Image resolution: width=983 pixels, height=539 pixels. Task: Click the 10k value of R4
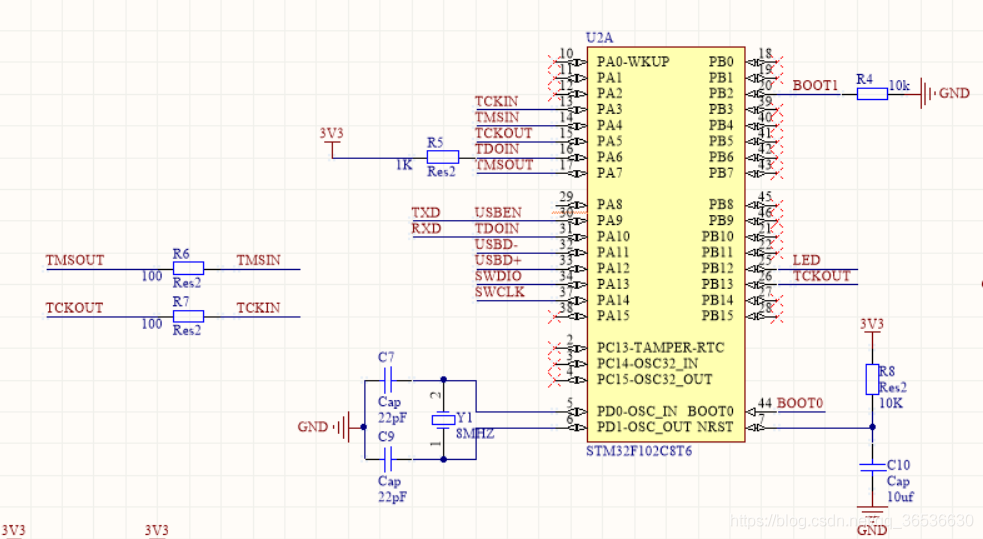899,86
